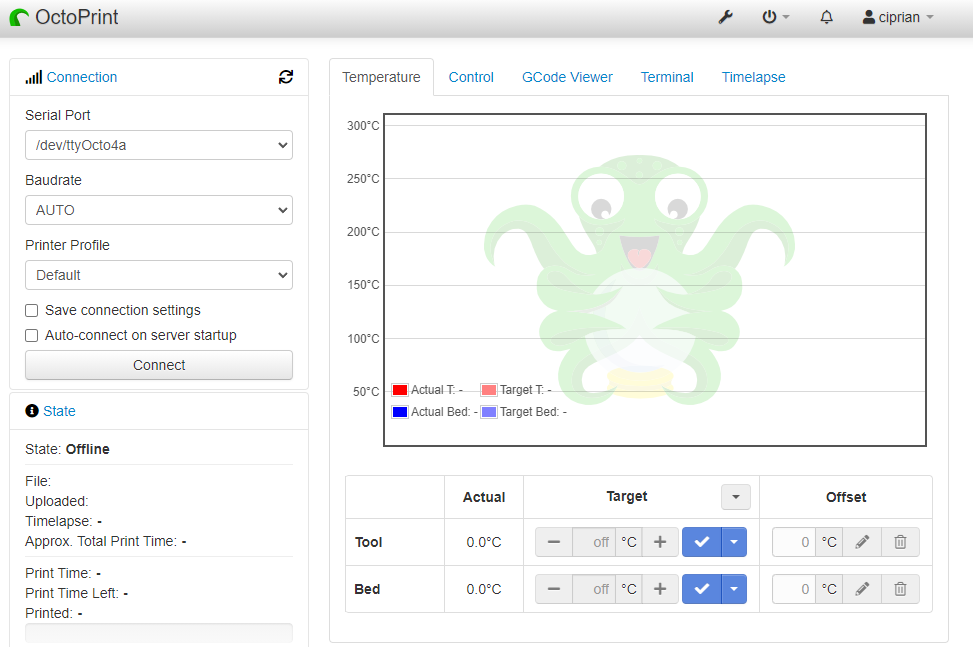The width and height of the screenshot is (973, 647).
Task: Click the Bed offset pencil icon
Action: click(862, 589)
